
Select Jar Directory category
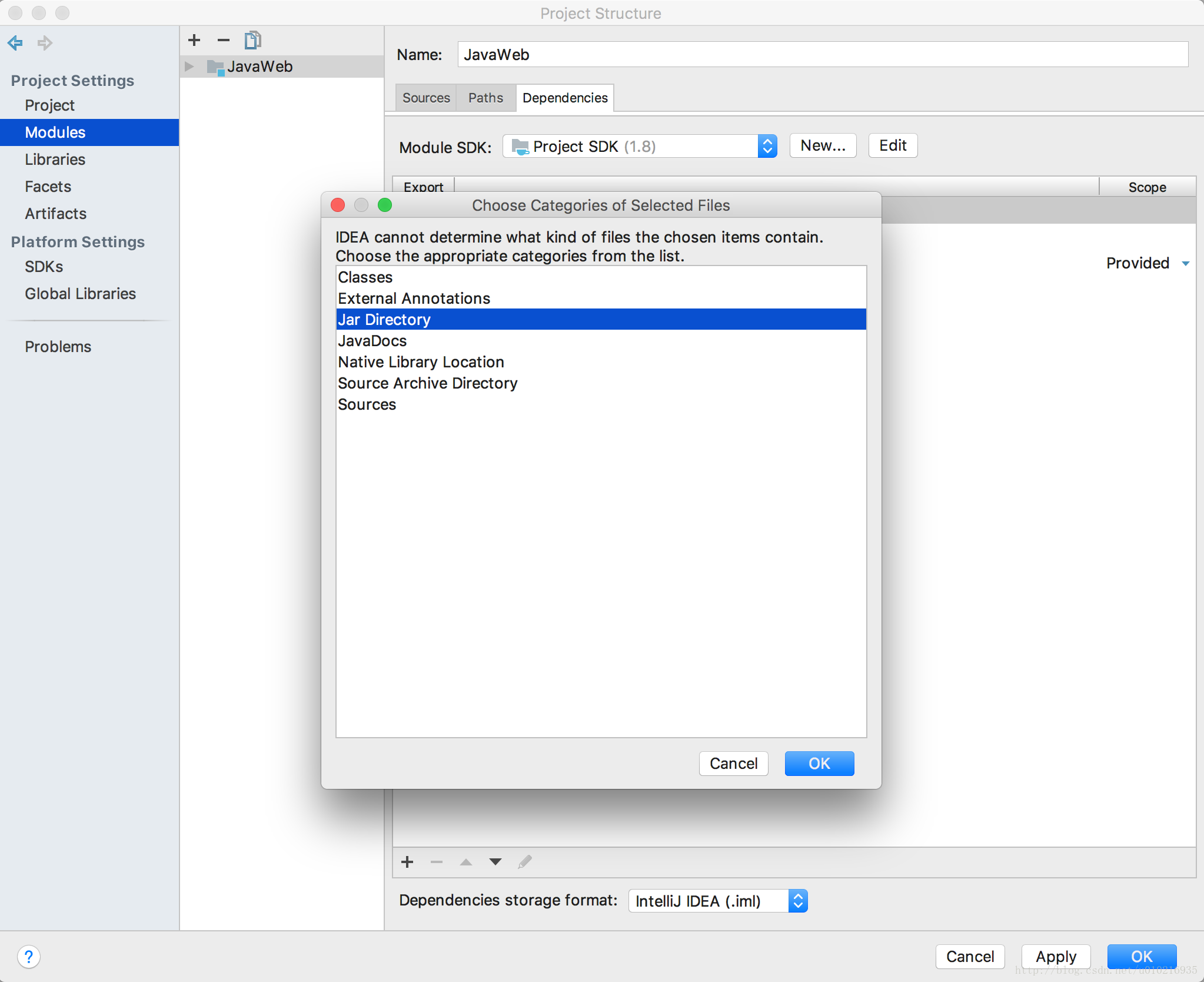point(601,320)
